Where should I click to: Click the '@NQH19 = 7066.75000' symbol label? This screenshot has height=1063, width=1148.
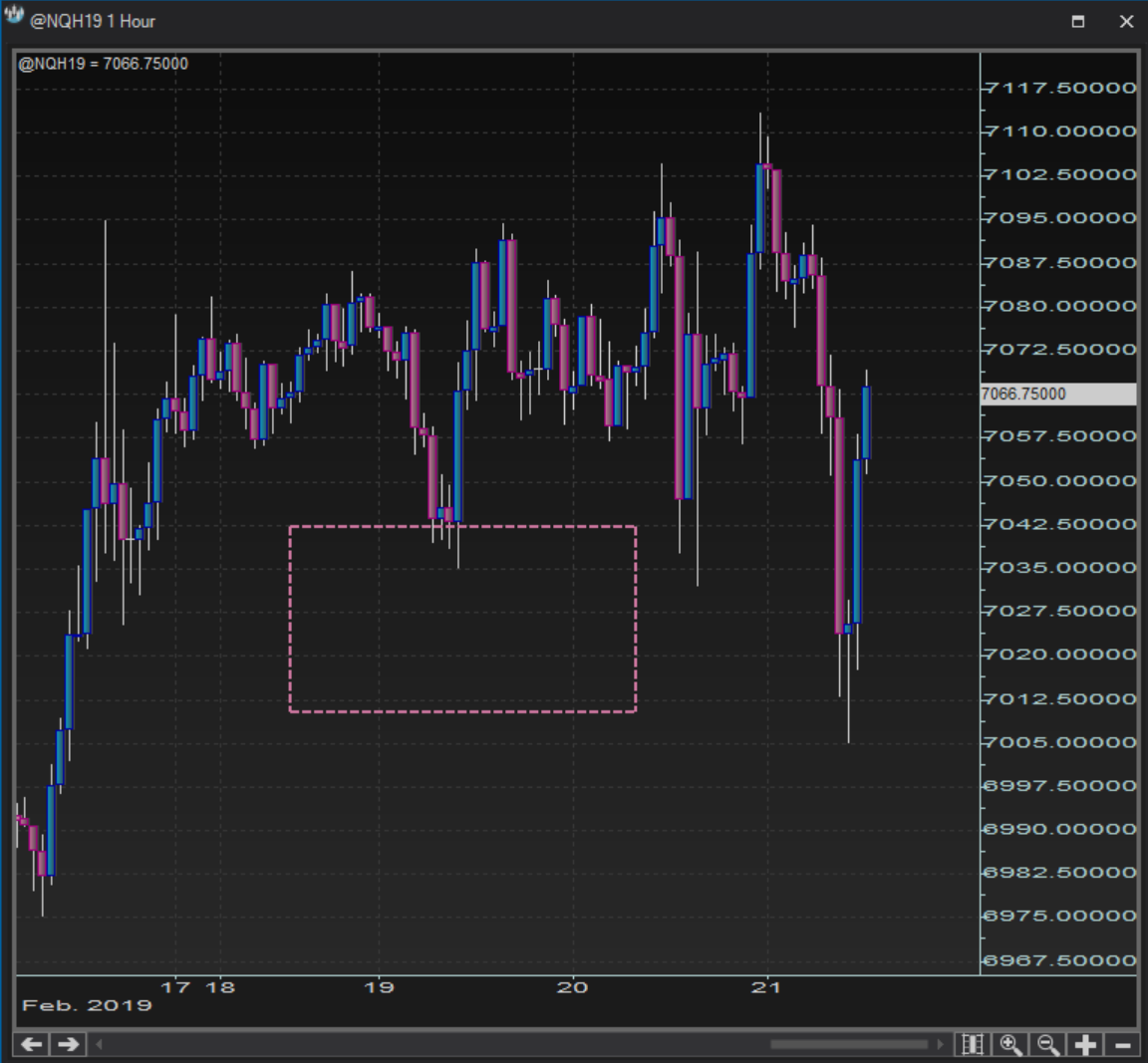pyautogui.click(x=104, y=64)
